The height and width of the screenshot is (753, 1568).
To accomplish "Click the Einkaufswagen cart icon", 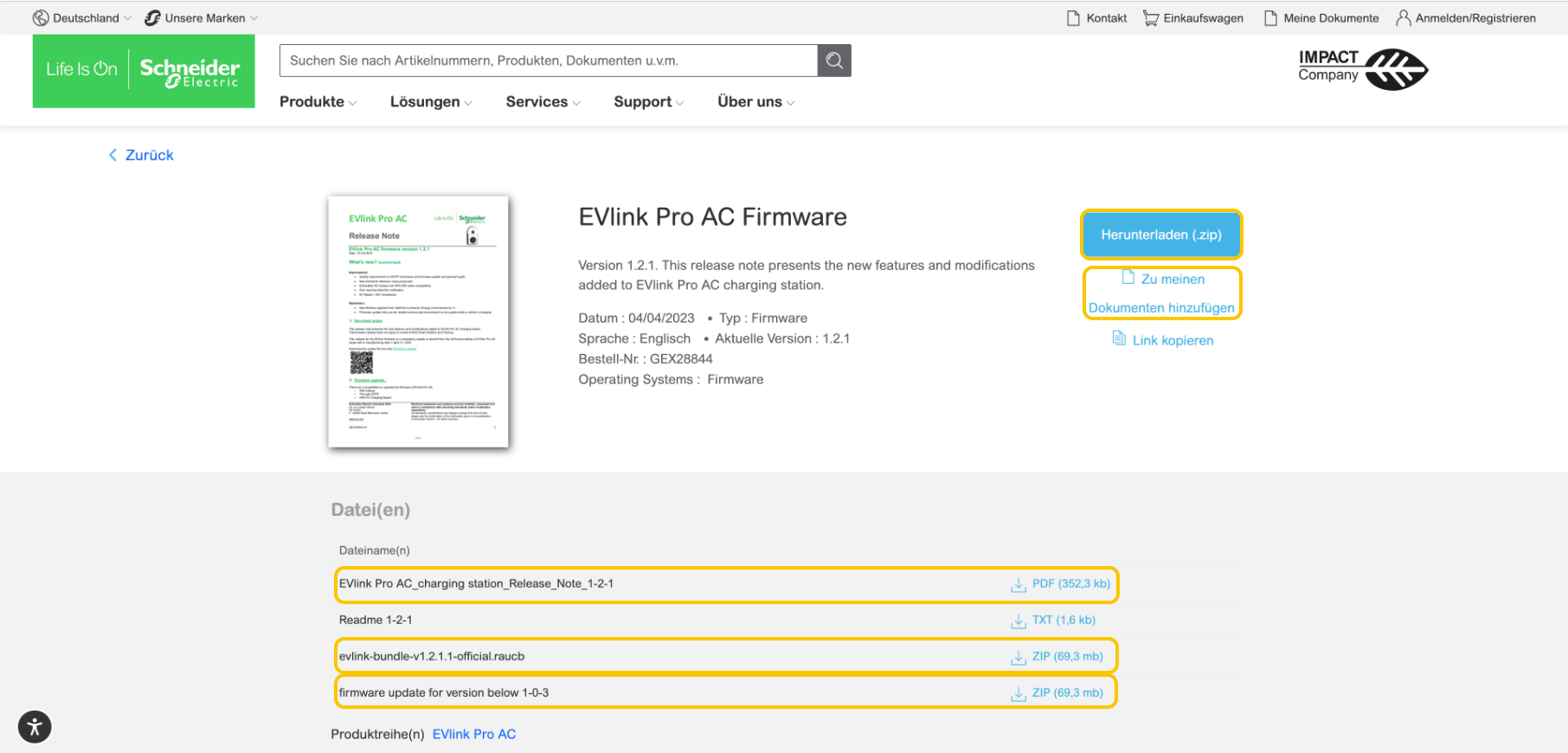I will point(1151,18).
